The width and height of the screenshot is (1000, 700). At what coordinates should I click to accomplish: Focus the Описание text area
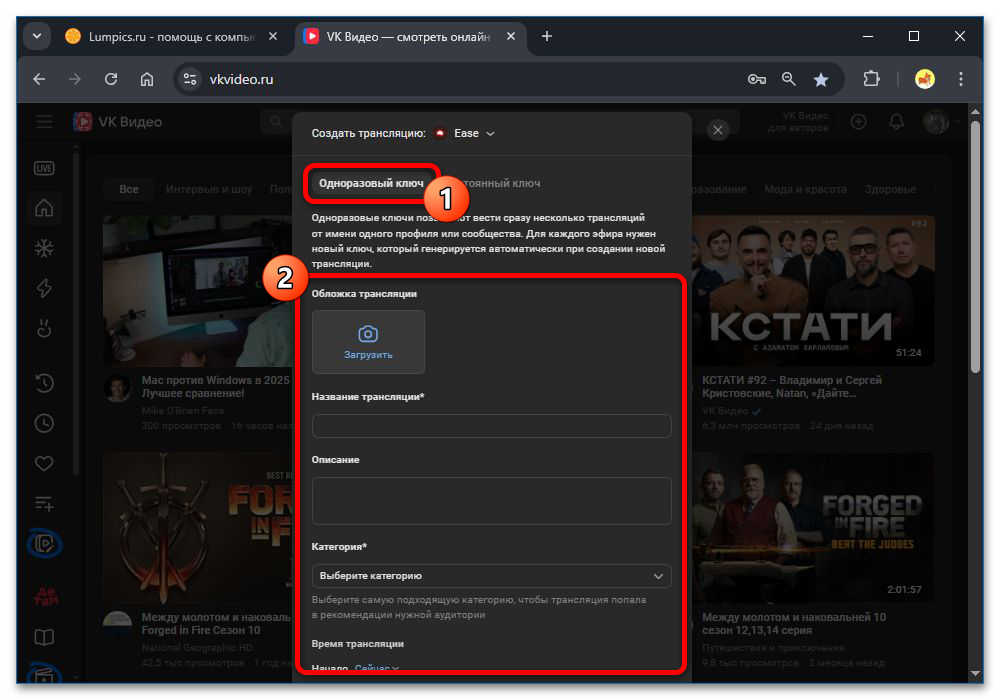(x=491, y=500)
